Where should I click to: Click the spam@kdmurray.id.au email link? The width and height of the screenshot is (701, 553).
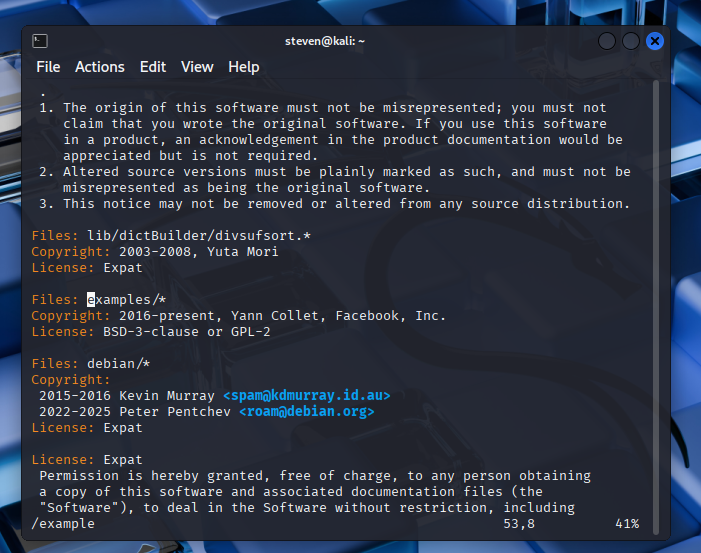click(x=306, y=396)
